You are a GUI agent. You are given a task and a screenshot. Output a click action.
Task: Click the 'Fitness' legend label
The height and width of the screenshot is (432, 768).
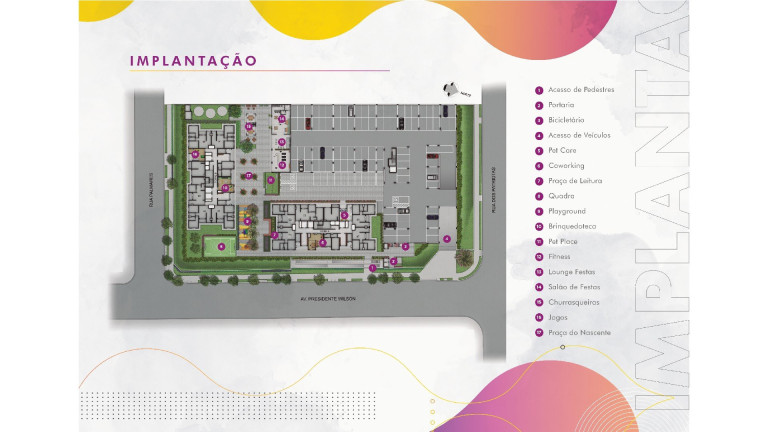pyautogui.click(x=559, y=257)
